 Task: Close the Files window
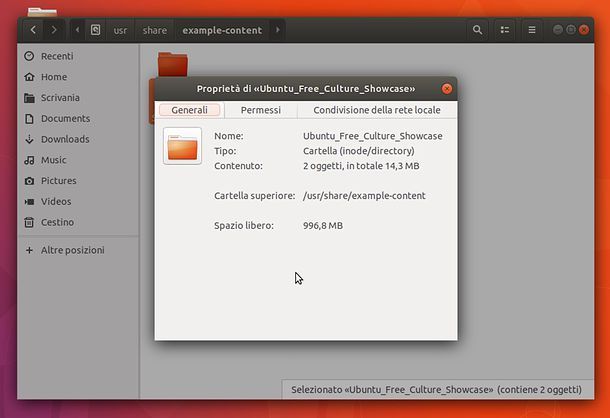coord(584,30)
